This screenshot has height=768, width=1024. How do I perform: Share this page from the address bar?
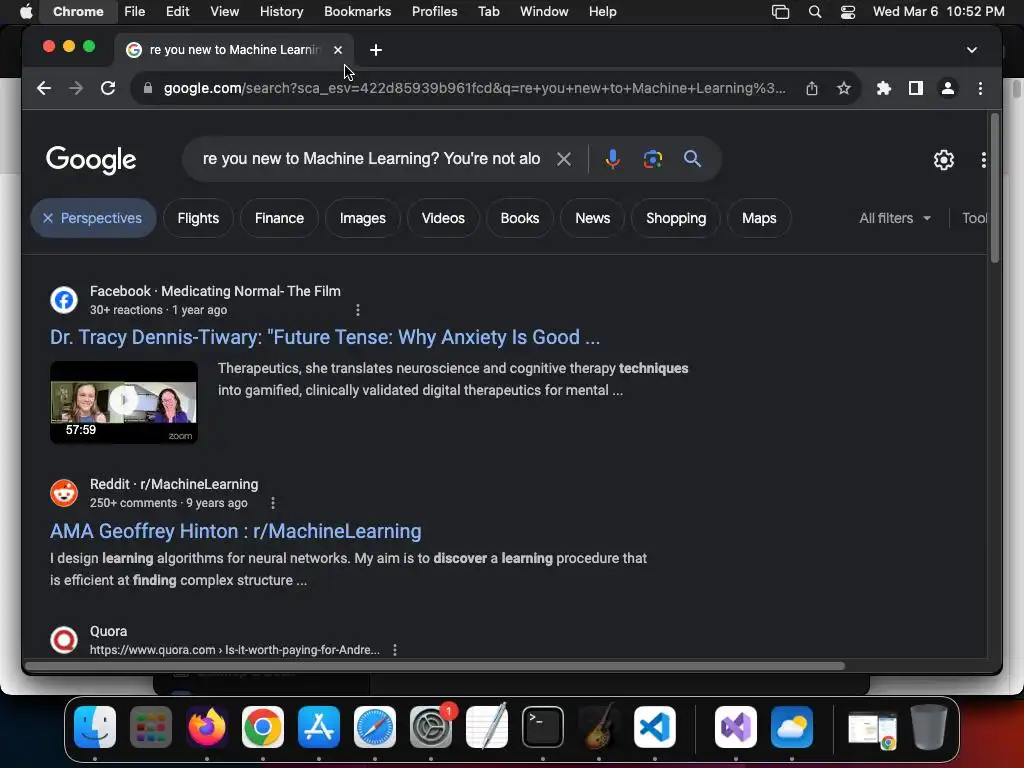[x=812, y=88]
